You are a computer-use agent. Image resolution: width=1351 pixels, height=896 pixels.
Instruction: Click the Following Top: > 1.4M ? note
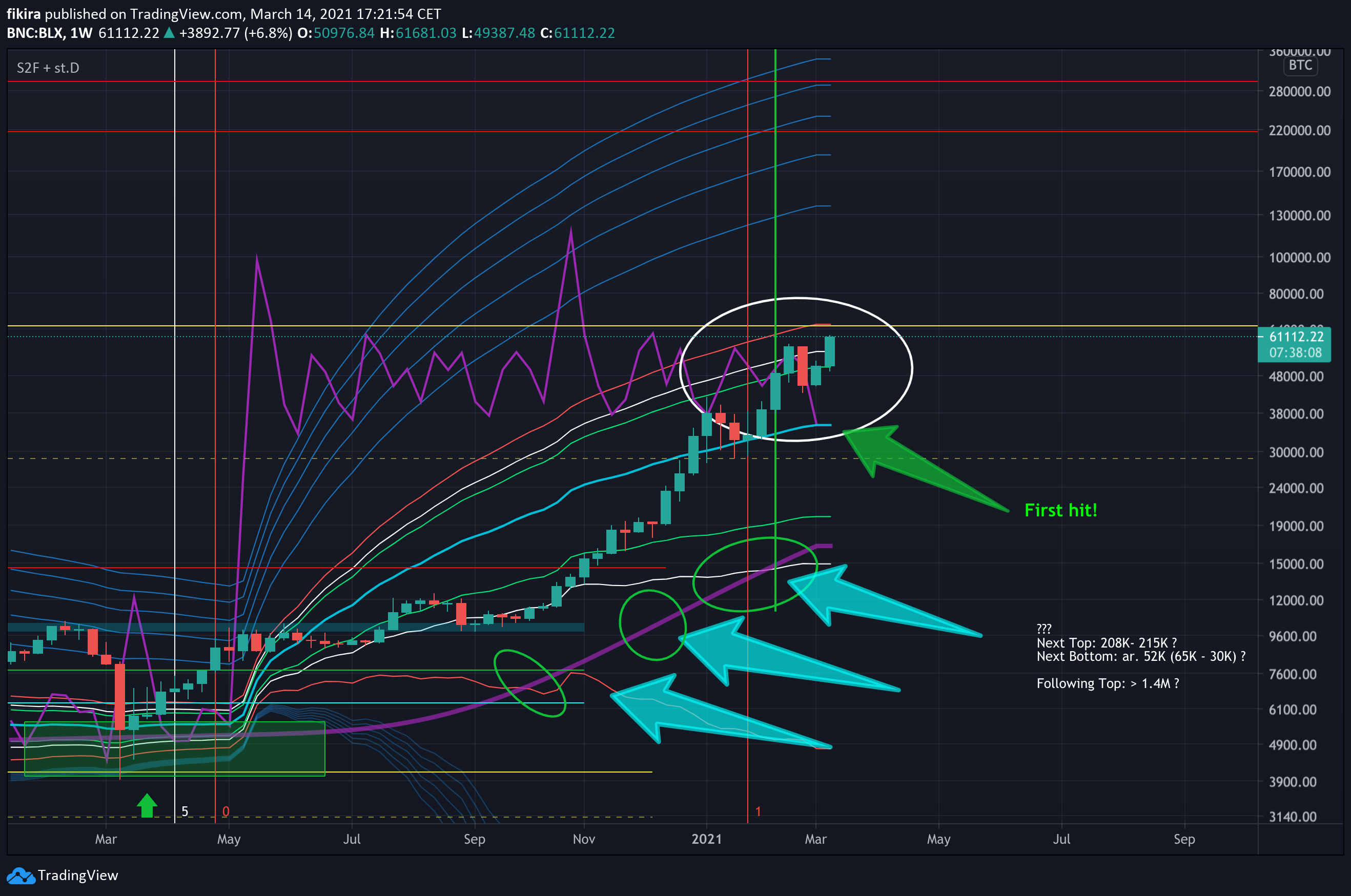[x=1108, y=683]
